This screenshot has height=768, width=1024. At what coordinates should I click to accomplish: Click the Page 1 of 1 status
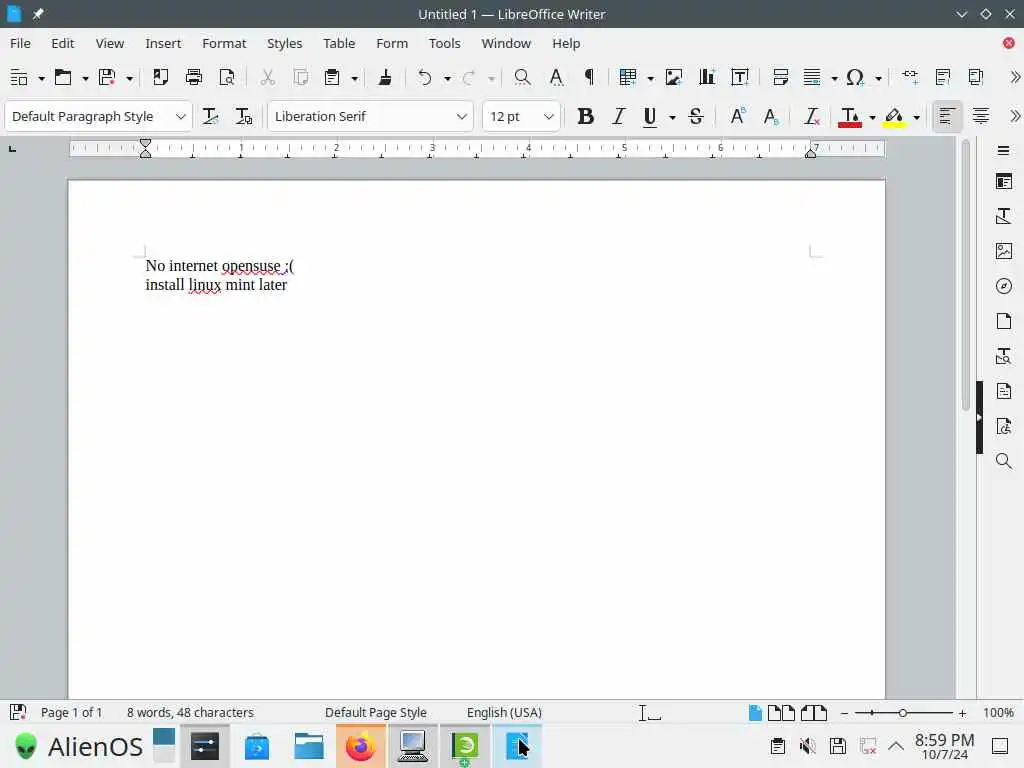(x=71, y=712)
